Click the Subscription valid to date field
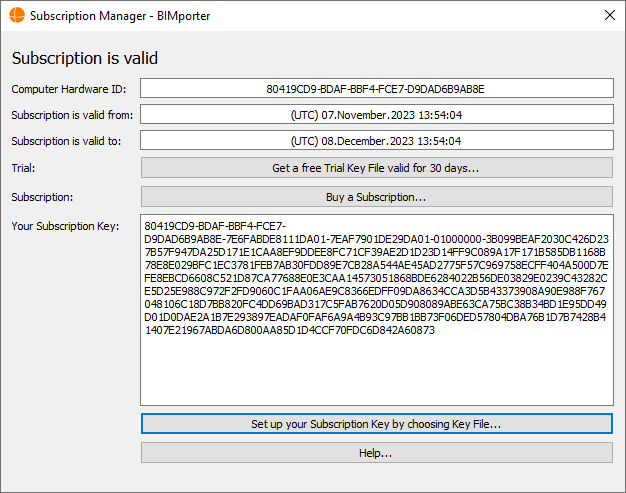The image size is (626, 493). coord(376,141)
